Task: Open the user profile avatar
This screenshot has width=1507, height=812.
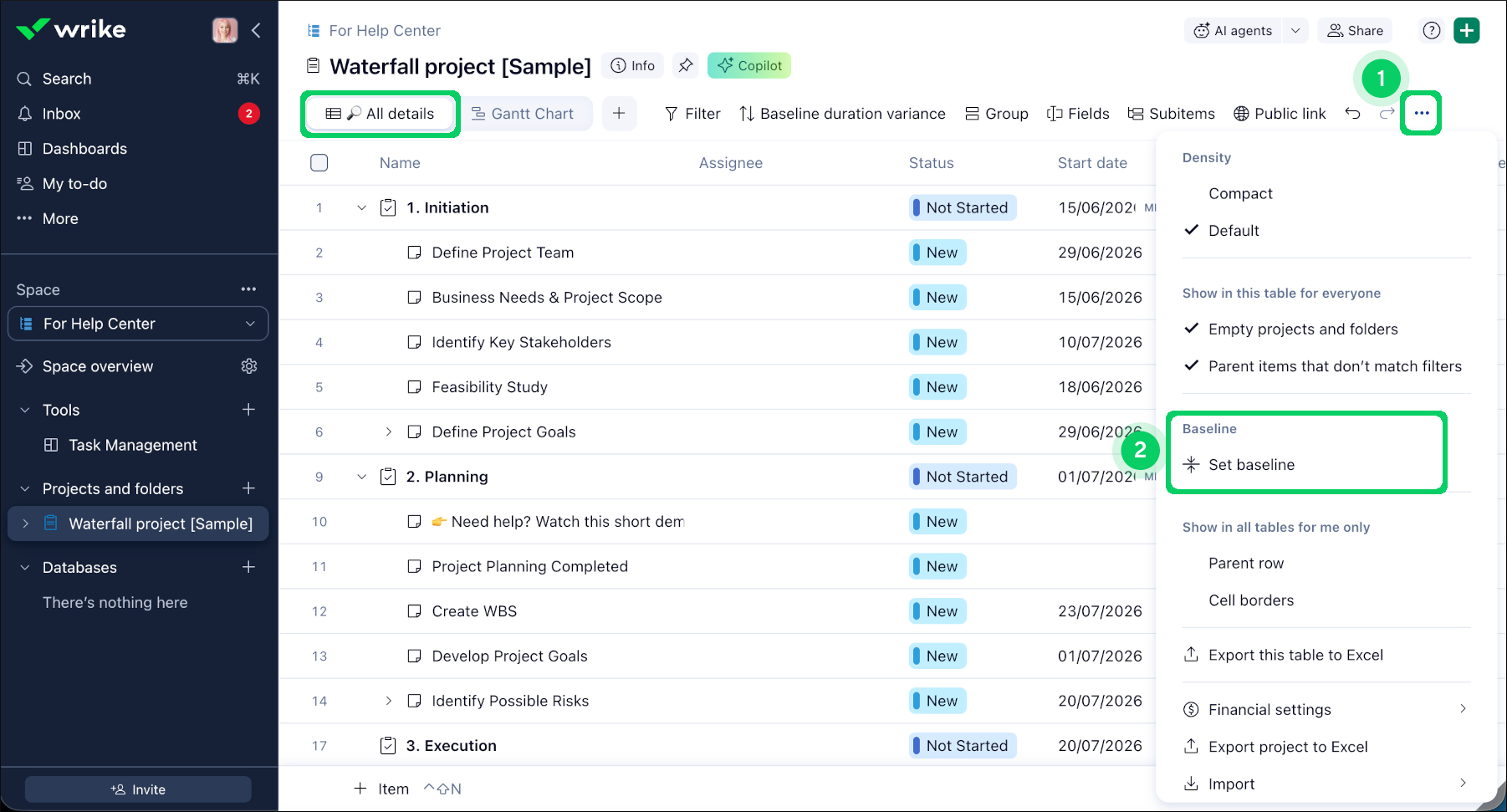Action: 225,30
